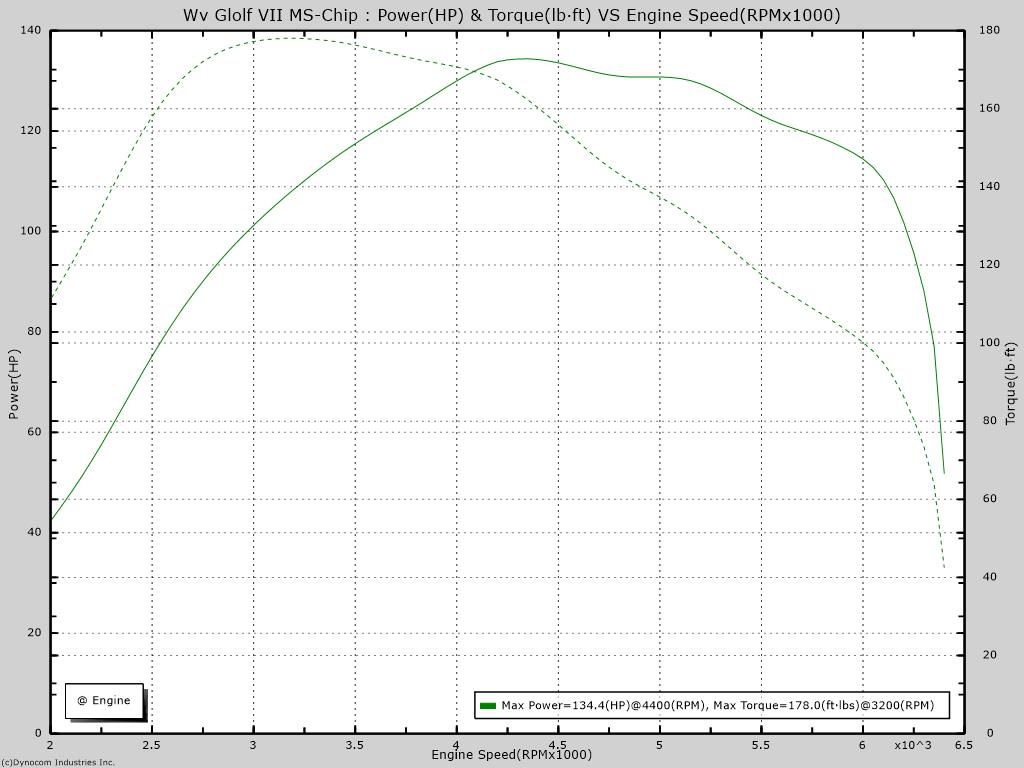Viewport: 1024px width, 768px height.
Task: Click the 2.5 tick on RPM axis
Action: point(152,745)
